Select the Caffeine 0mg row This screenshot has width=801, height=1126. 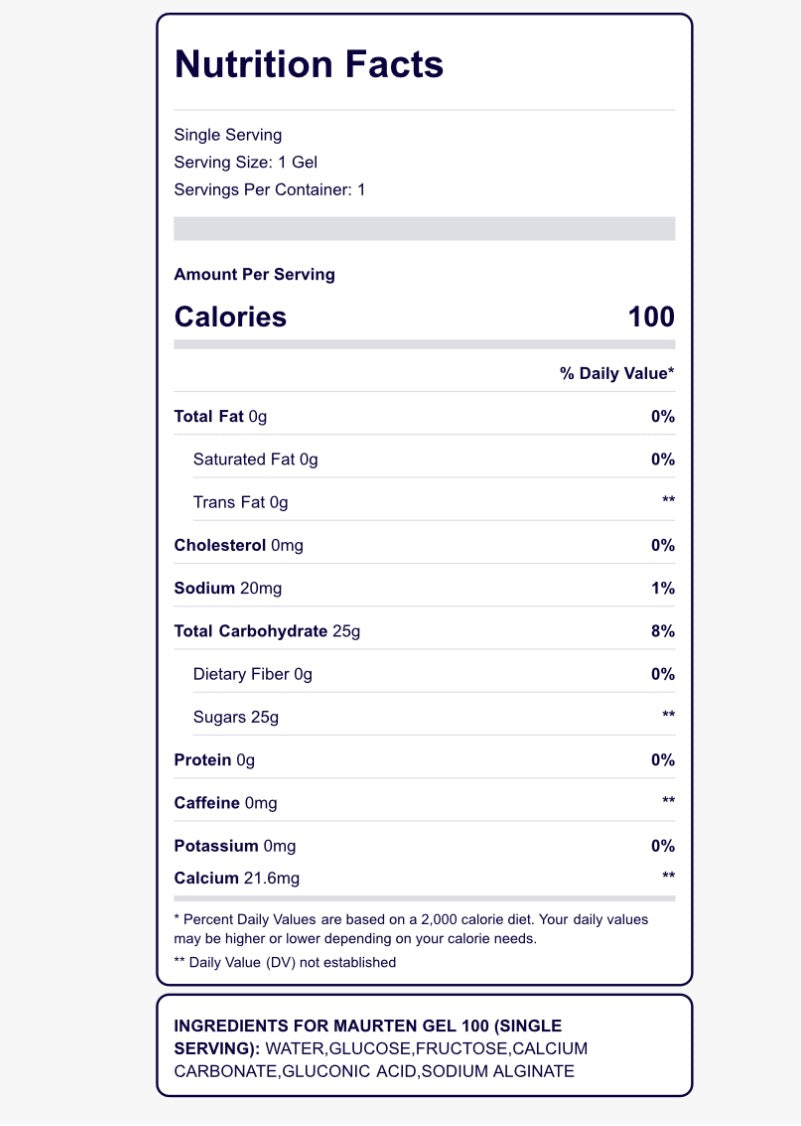[x=425, y=803]
